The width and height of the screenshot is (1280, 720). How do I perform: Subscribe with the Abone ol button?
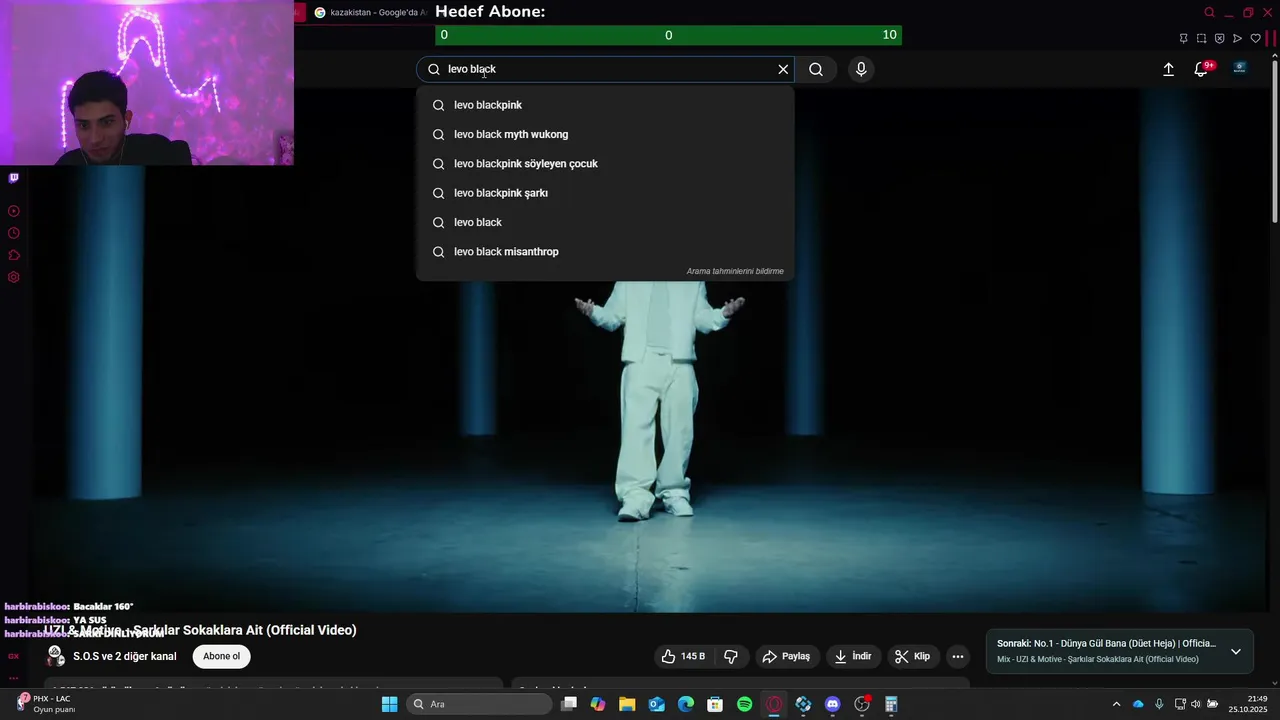[x=222, y=656]
